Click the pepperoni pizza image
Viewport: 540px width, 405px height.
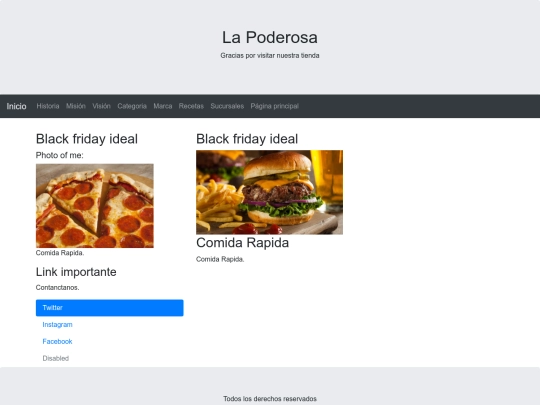point(95,206)
